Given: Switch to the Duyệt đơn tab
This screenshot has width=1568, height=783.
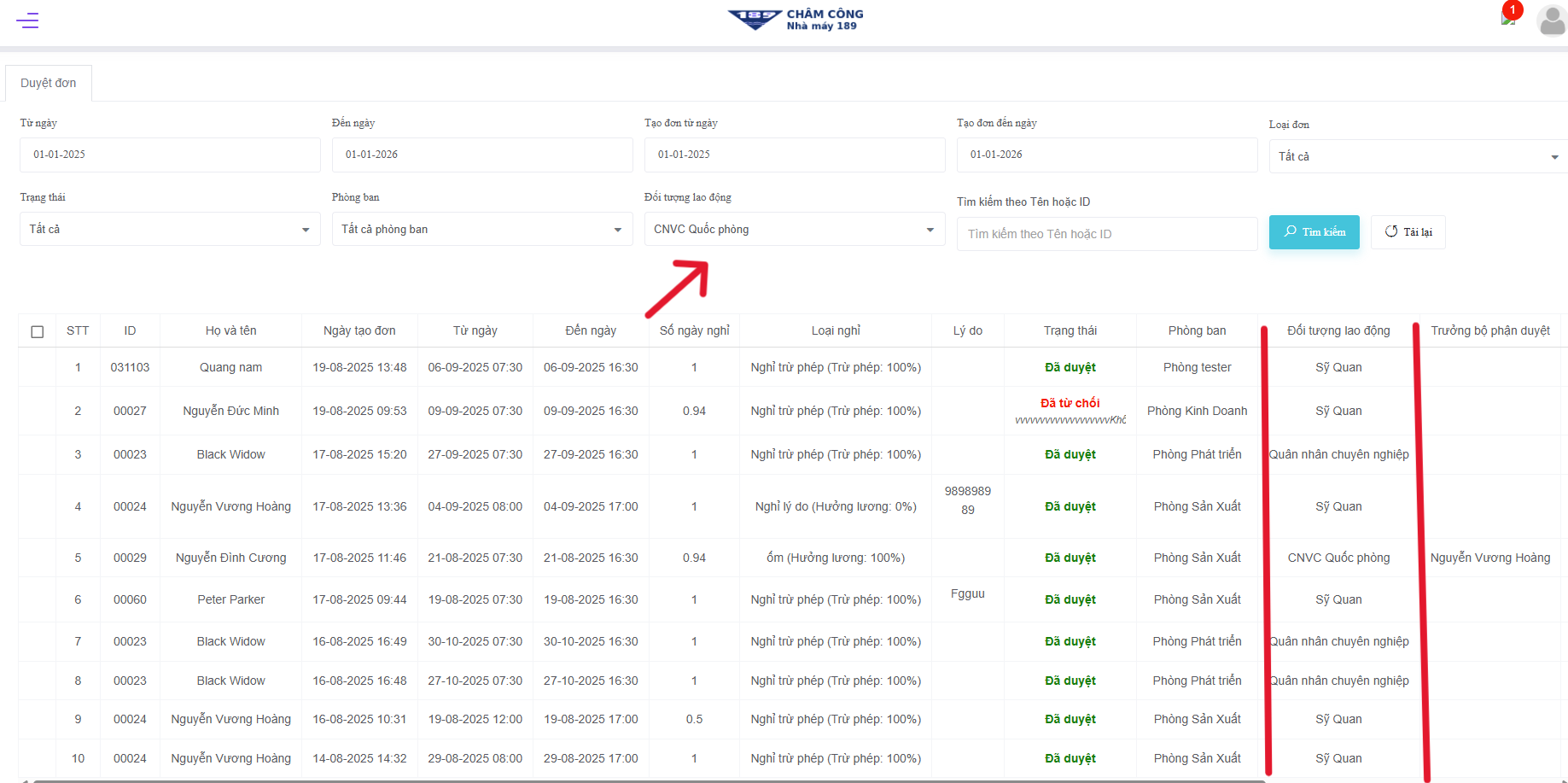Looking at the screenshot, I should [x=49, y=83].
